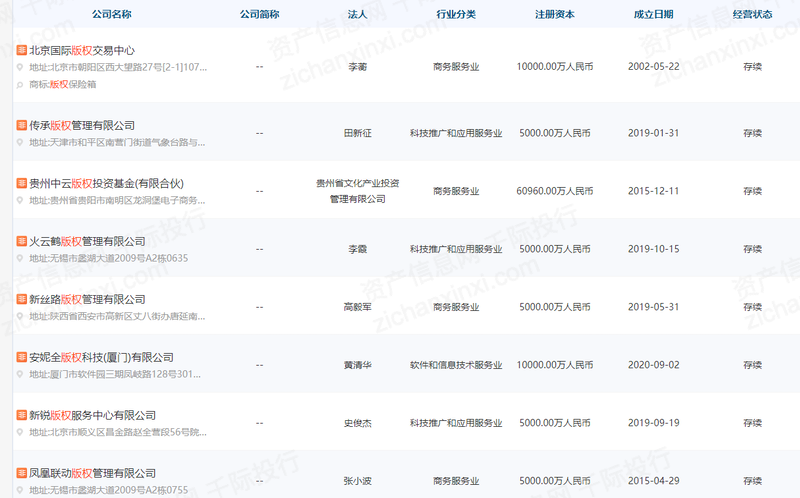Click the establishment date 2002-05-22

[654, 67]
